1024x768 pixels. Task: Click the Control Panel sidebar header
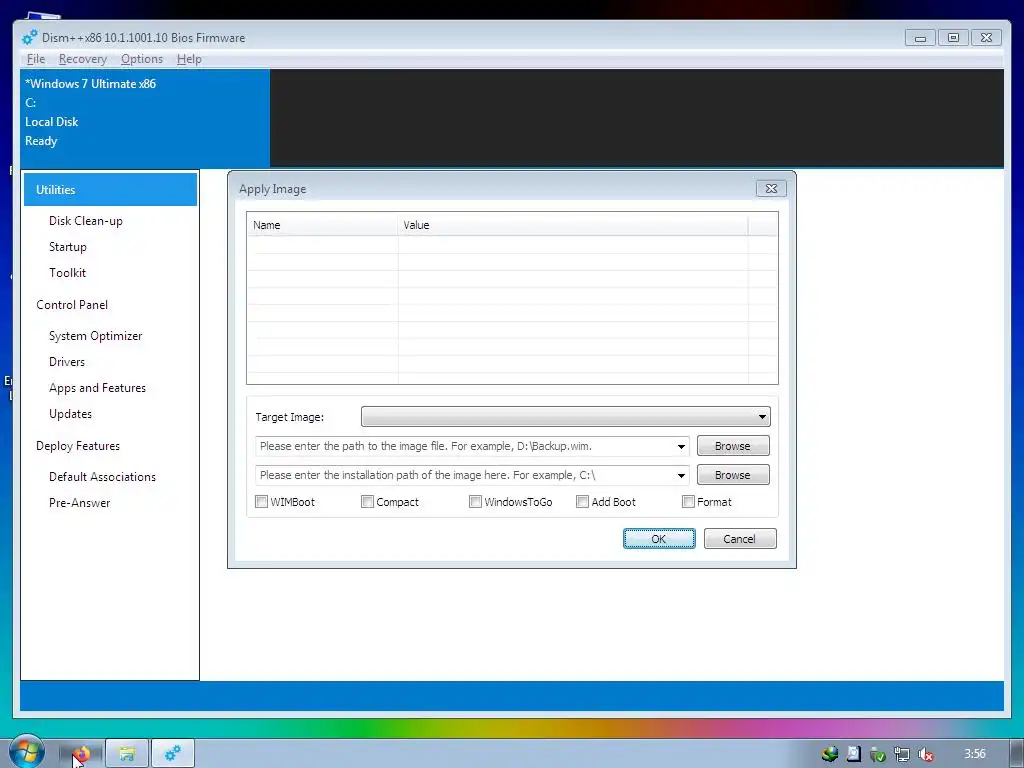point(72,305)
